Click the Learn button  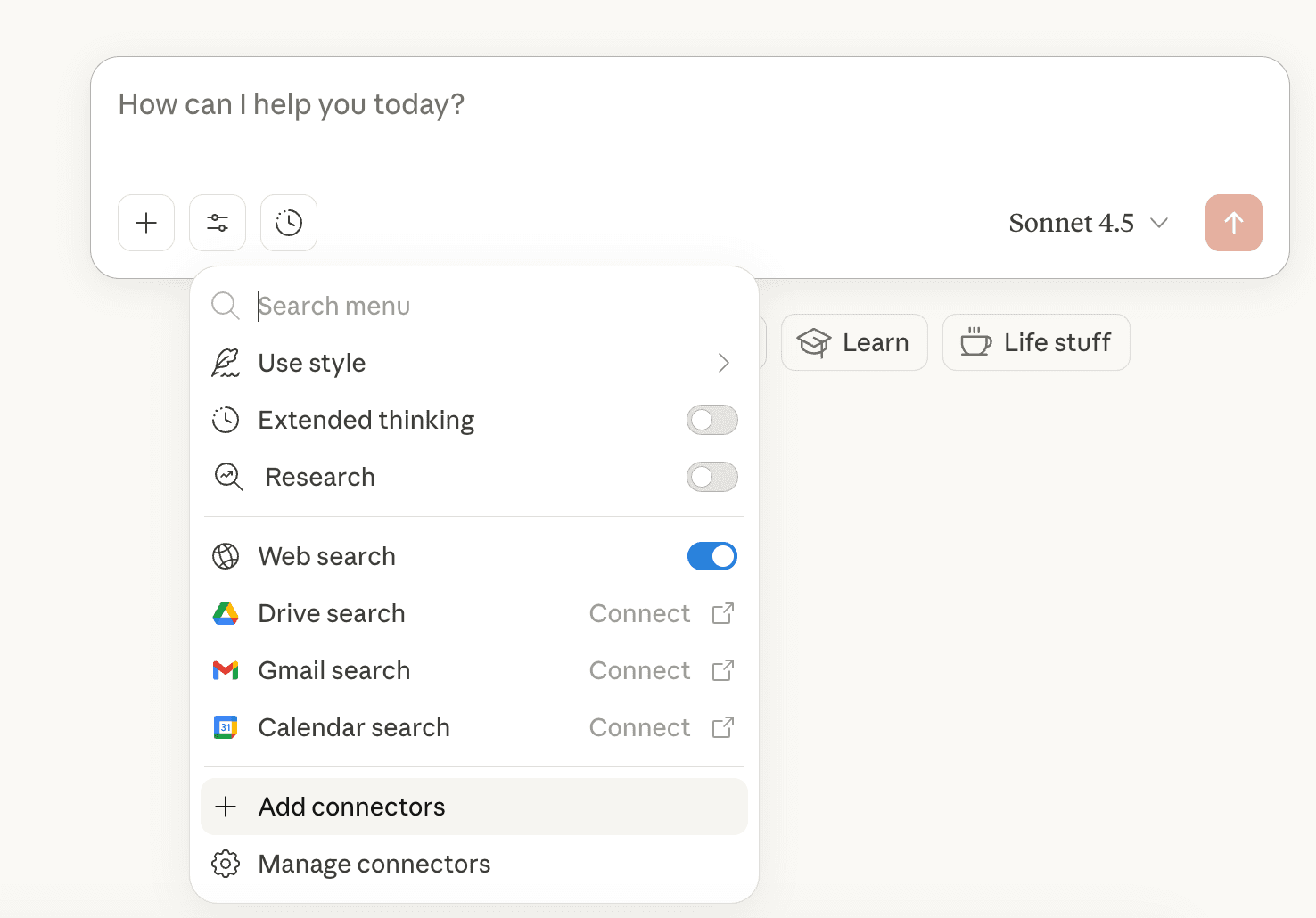pos(853,342)
